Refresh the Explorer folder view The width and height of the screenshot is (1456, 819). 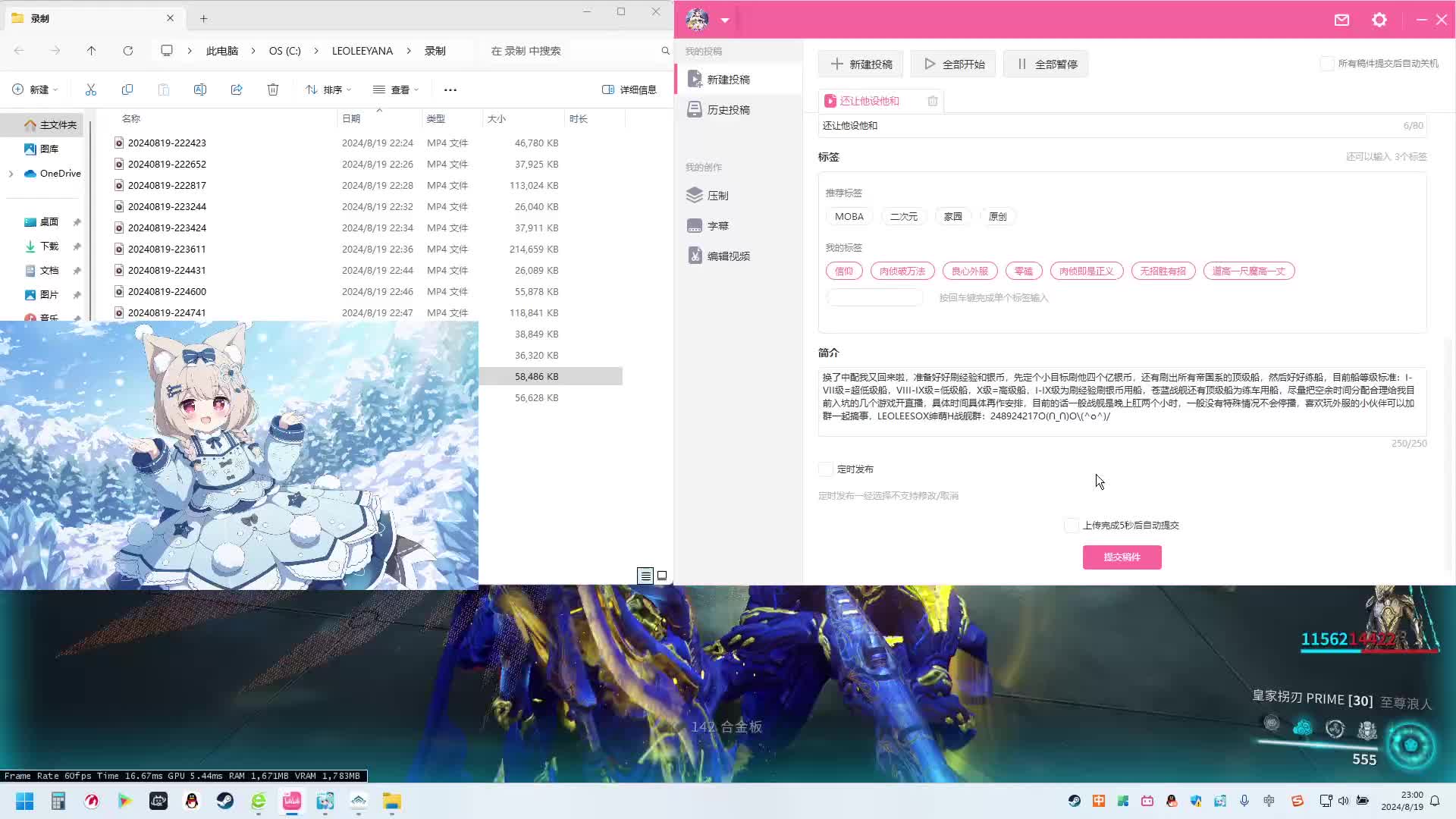tap(128, 51)
